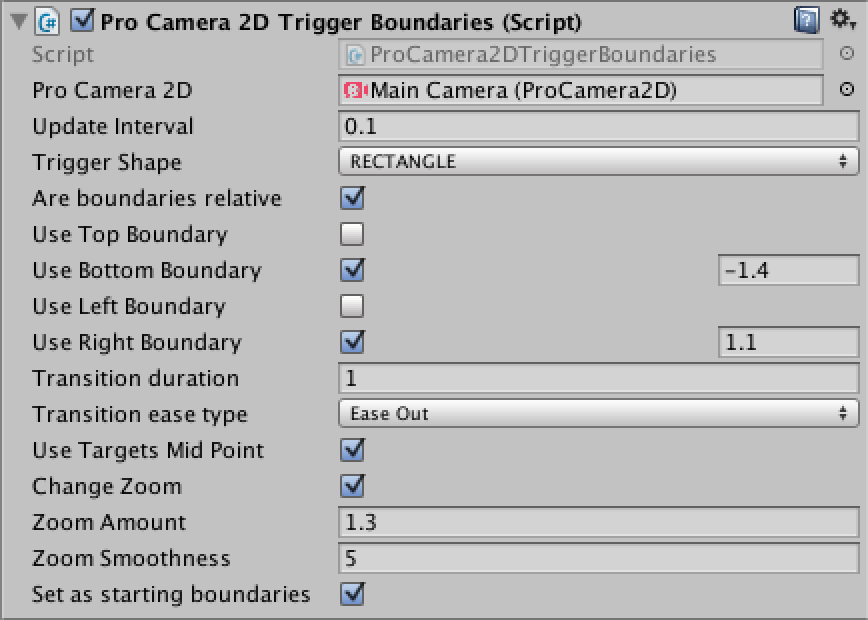Screen dimensions: 868x620
Task: Uncheck Set as starting boundaries
Action: [x=352, y=594]
